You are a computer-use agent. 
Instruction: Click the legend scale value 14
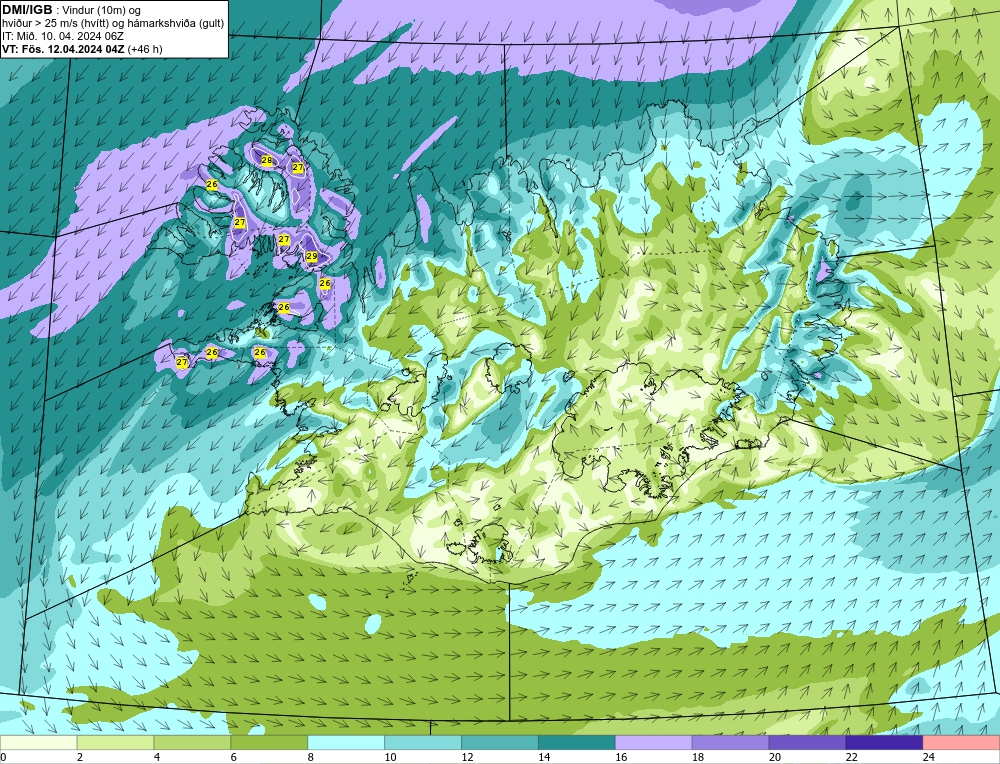[x=544, y=757]
